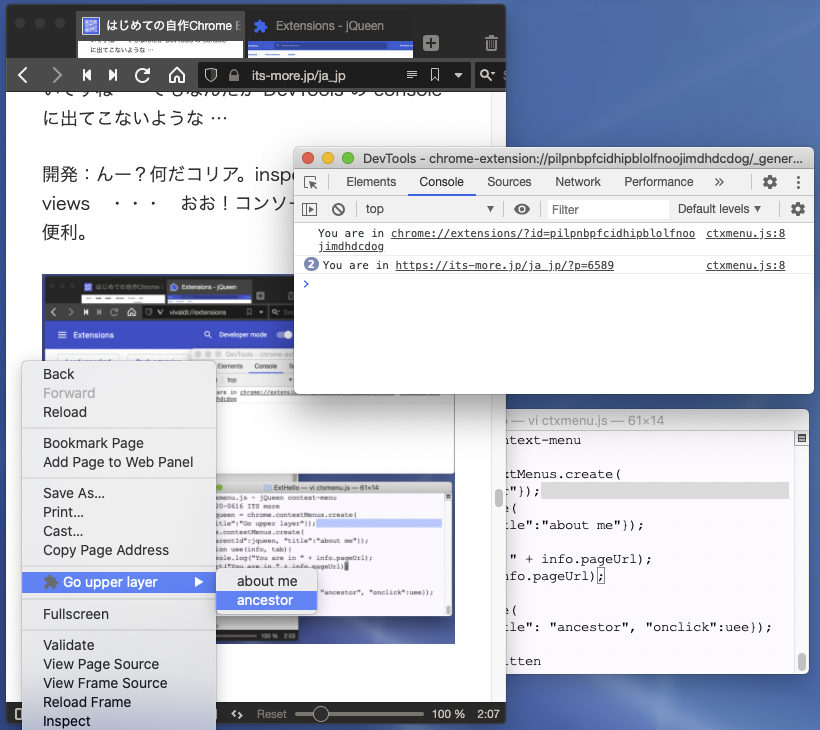The width and height of the screenshot is (820, 730).
Task: Open DevTools settings gear beside the tabs
Action: (x=770, y=182)
